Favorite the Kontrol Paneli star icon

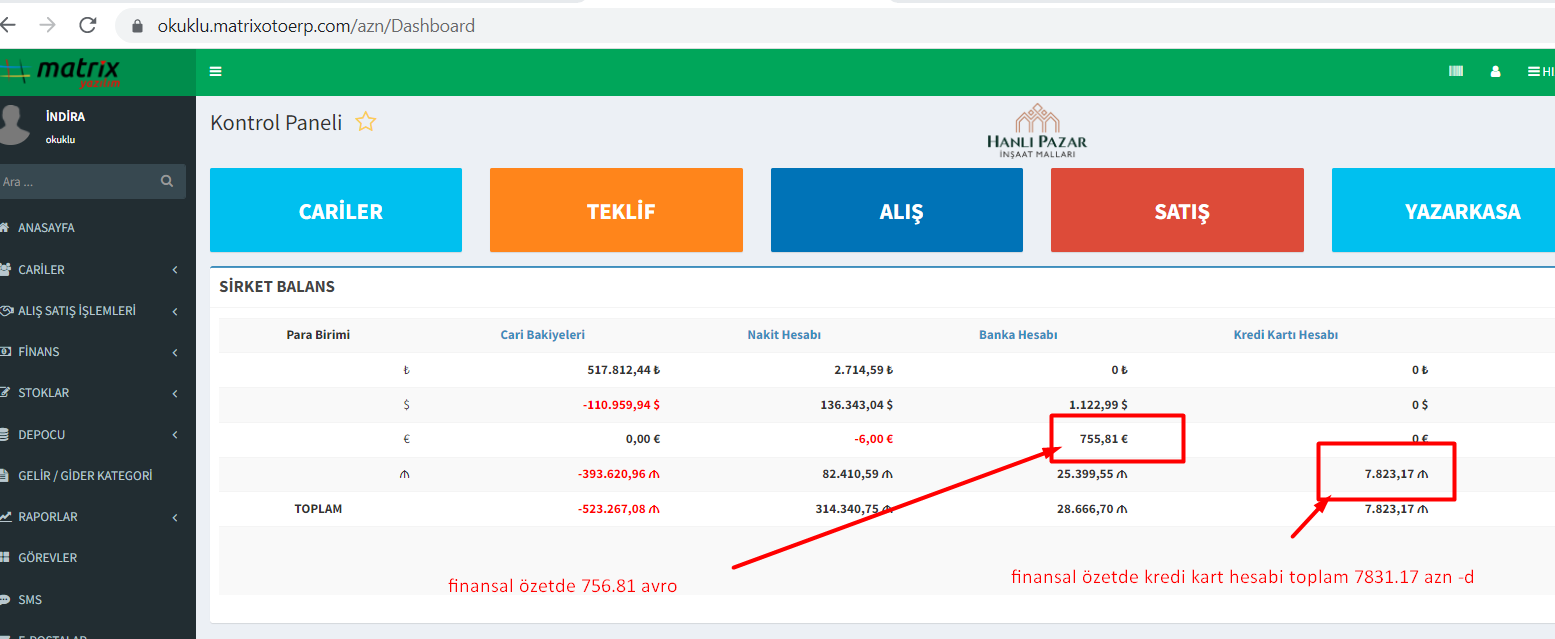(366, 123)
